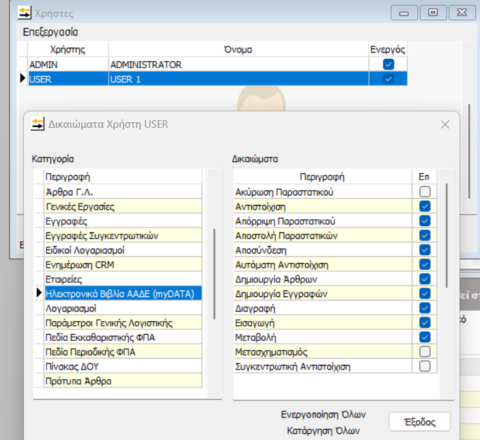This screenshot has height=440, width=480.
Task: Click the permissions list vertical scrollbar
Action: 446,235
